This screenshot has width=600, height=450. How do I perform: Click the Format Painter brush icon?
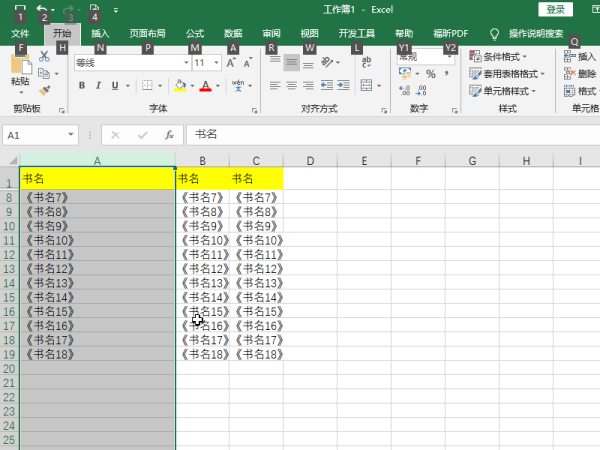[44, 89]
